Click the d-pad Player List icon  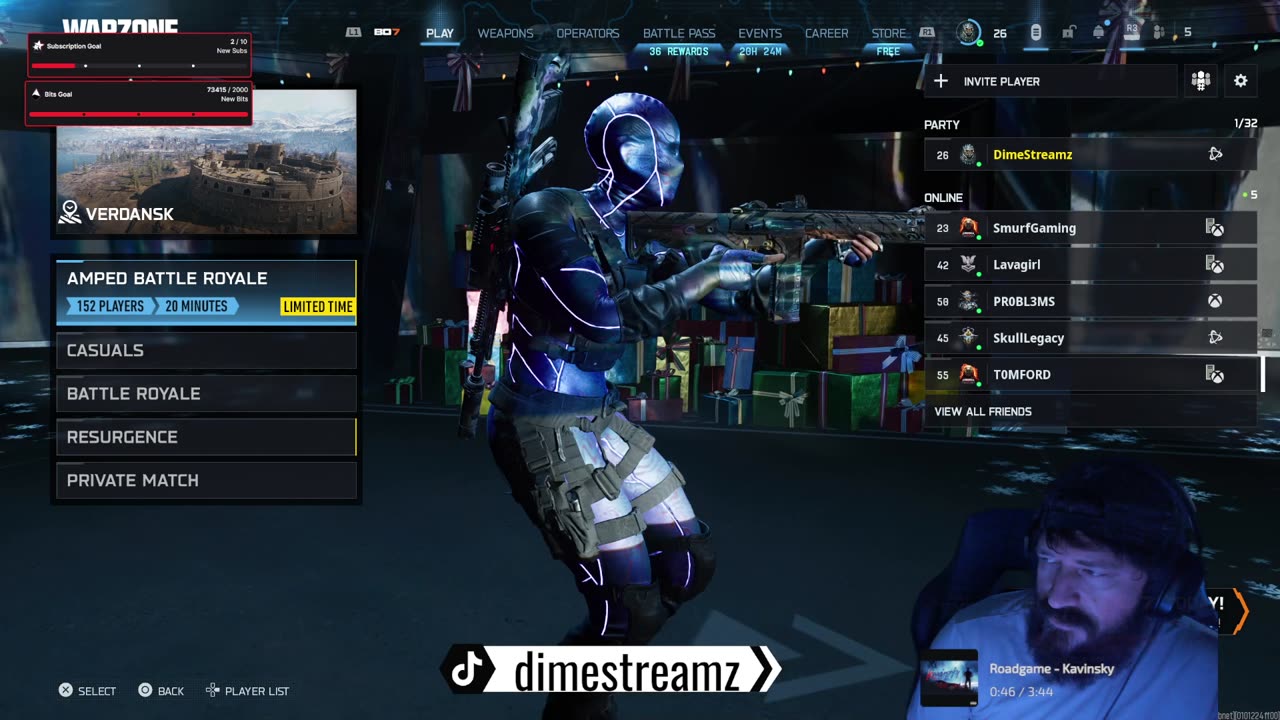[x=212, y=691]
